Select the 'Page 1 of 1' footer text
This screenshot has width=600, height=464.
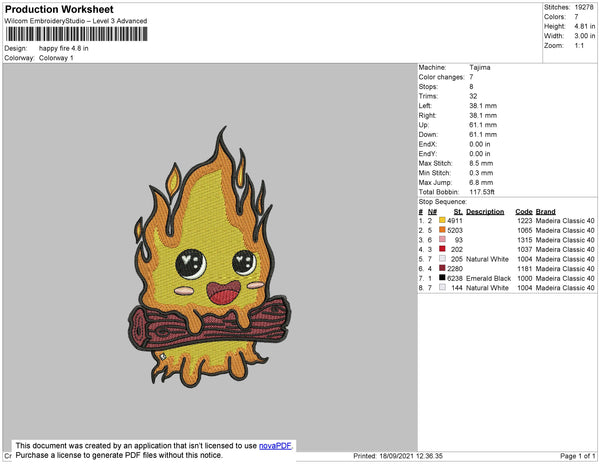pyautogui.click(x=578, y=456)
